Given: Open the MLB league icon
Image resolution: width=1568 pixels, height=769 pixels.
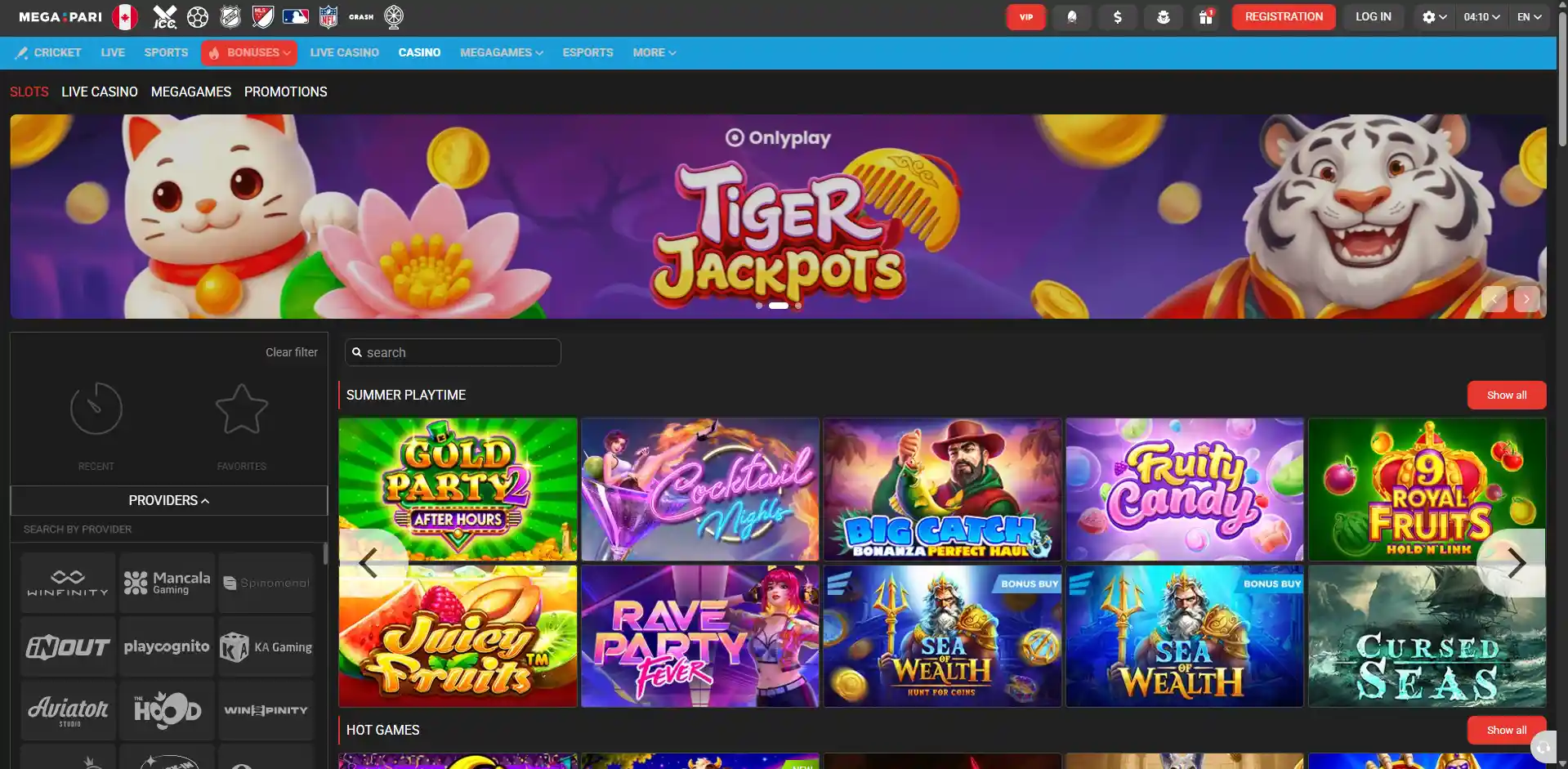Looking at the screenshot, I should (295, 16).
